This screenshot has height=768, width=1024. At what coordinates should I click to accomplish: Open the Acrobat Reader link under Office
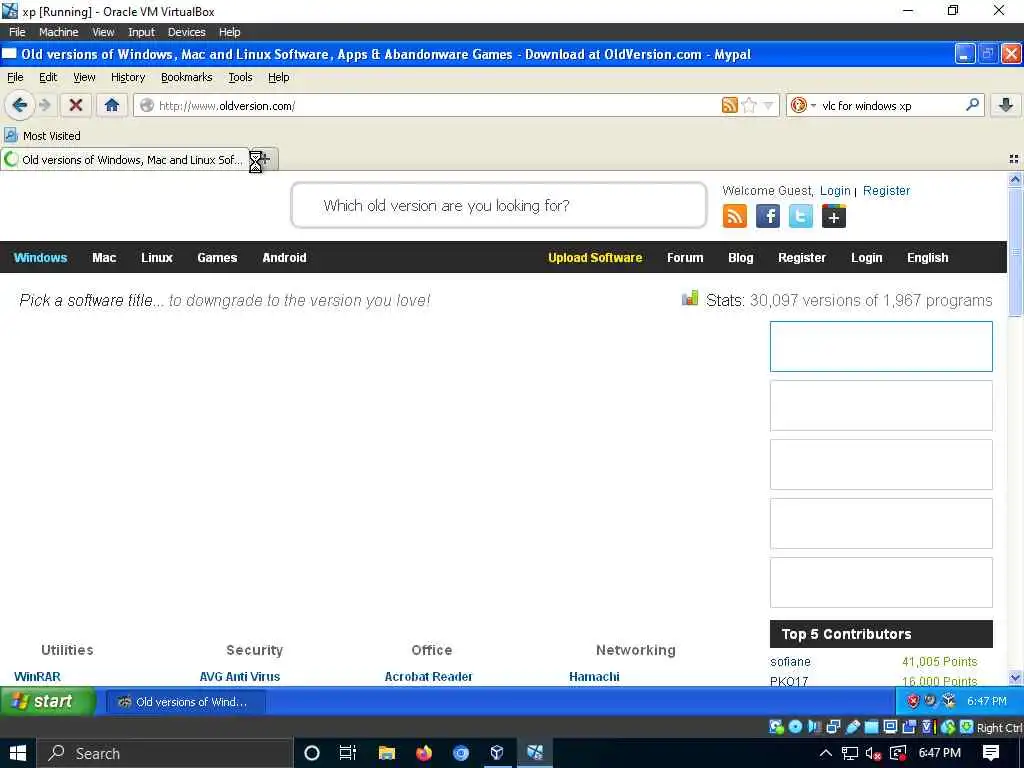pos(428,677)
